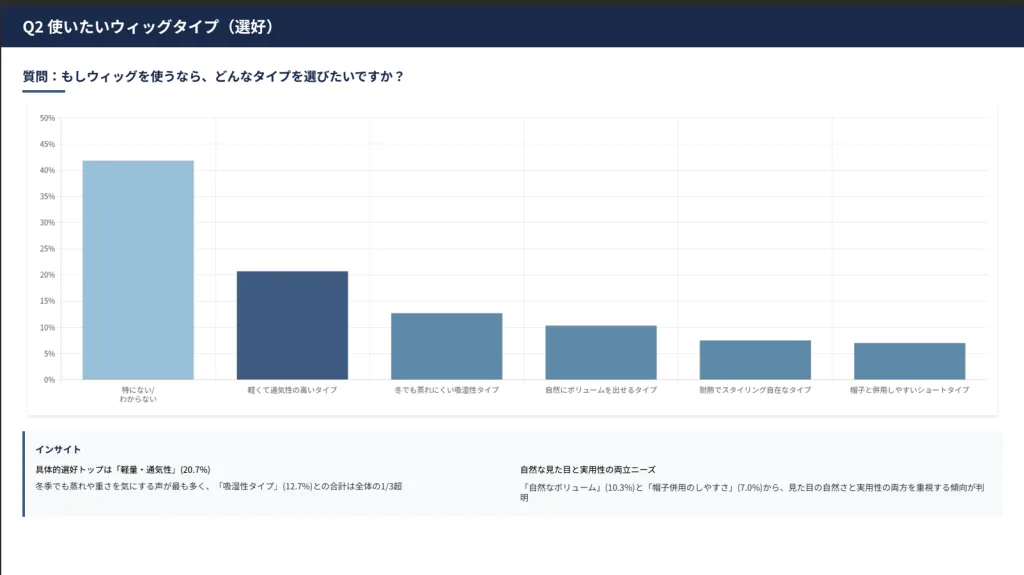
Task: Select the bar for 自然にボリュームを出せるタイプ
Action: pos(600,352)
